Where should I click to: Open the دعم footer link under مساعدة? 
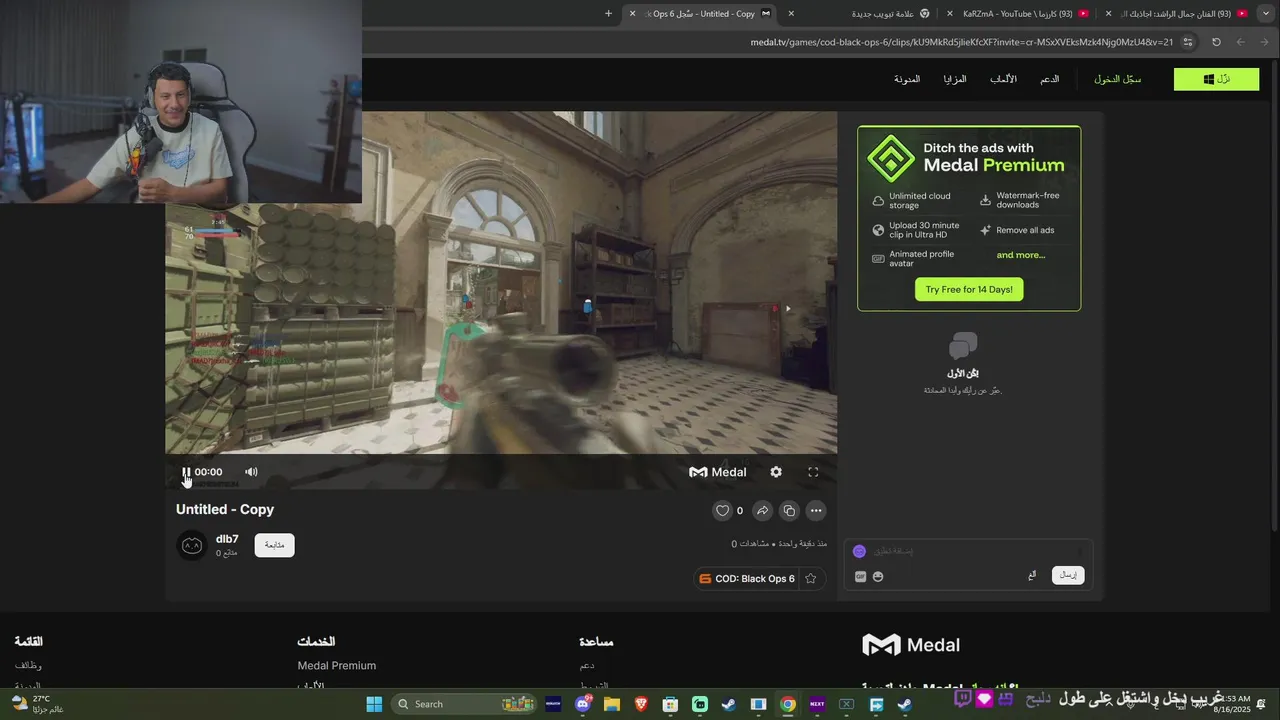coord(587,666)
